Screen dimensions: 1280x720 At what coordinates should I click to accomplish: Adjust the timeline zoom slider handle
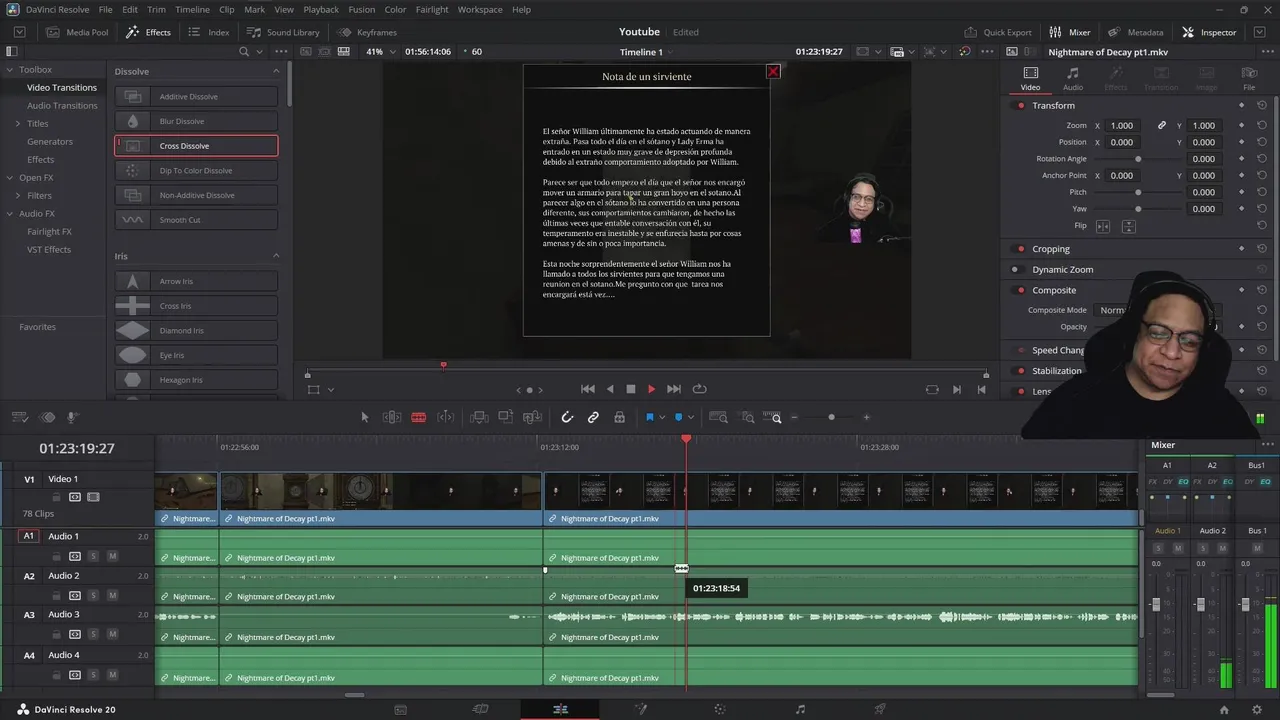831,417
